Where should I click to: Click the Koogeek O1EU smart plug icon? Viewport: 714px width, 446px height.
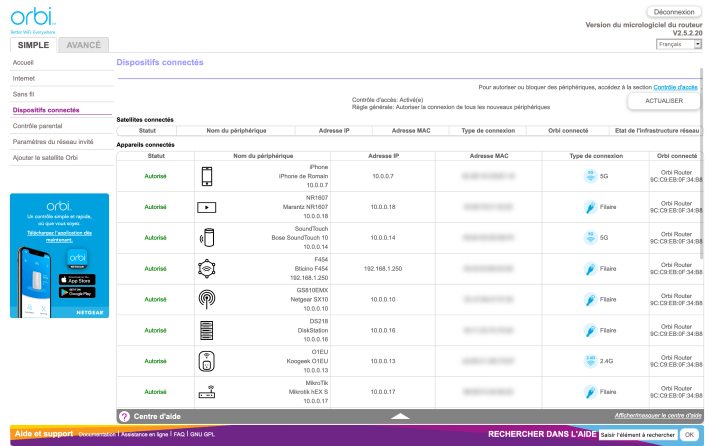tap(207, 361)
